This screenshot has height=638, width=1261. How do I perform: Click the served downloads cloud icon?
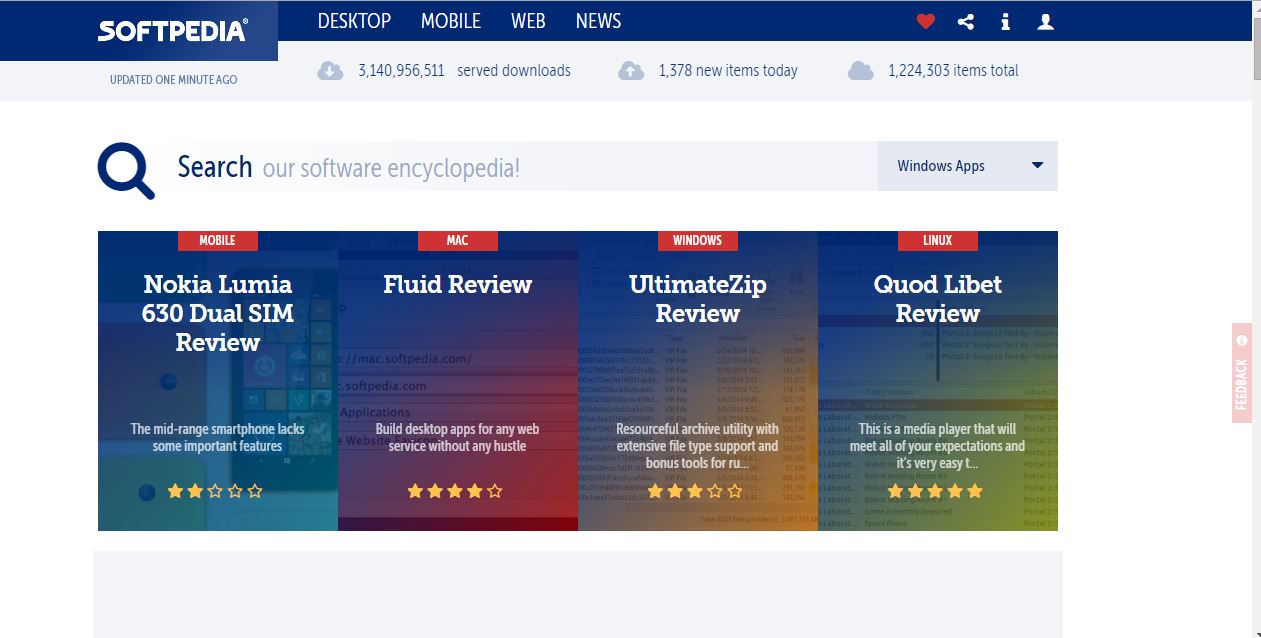point(330,71)
